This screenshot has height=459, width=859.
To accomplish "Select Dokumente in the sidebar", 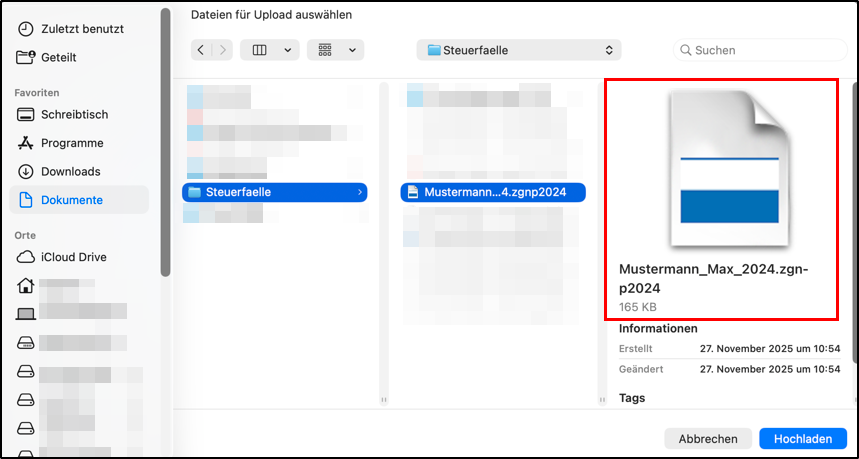I will 79,200.
